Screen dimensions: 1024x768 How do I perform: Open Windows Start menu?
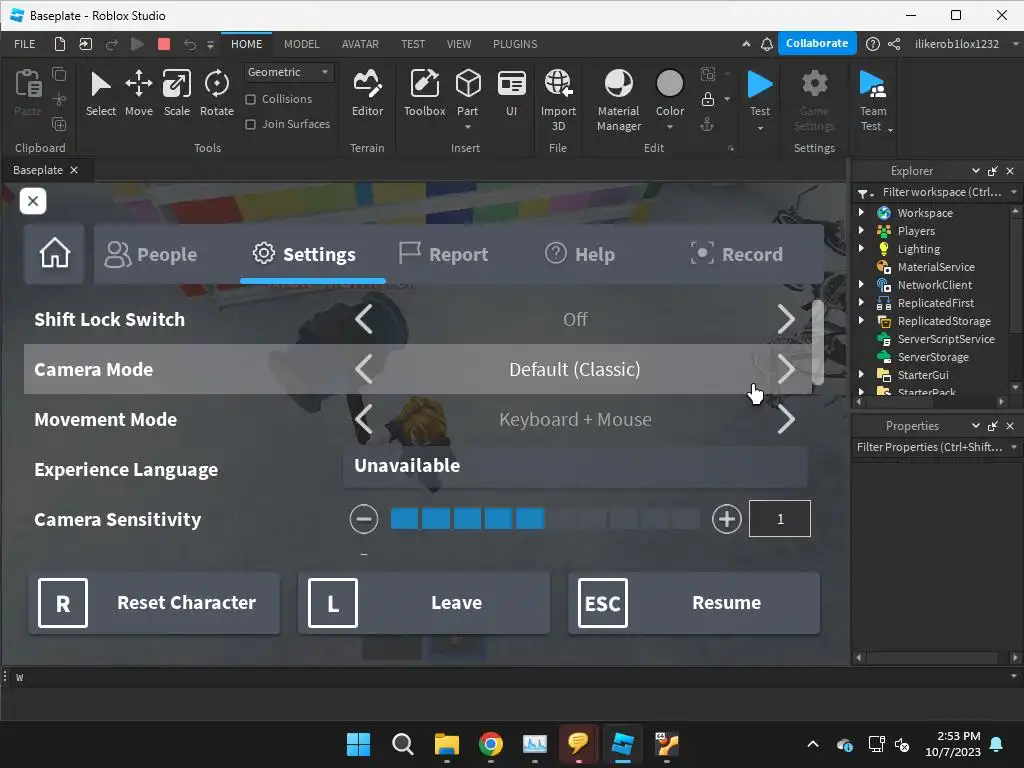(358, 744)
